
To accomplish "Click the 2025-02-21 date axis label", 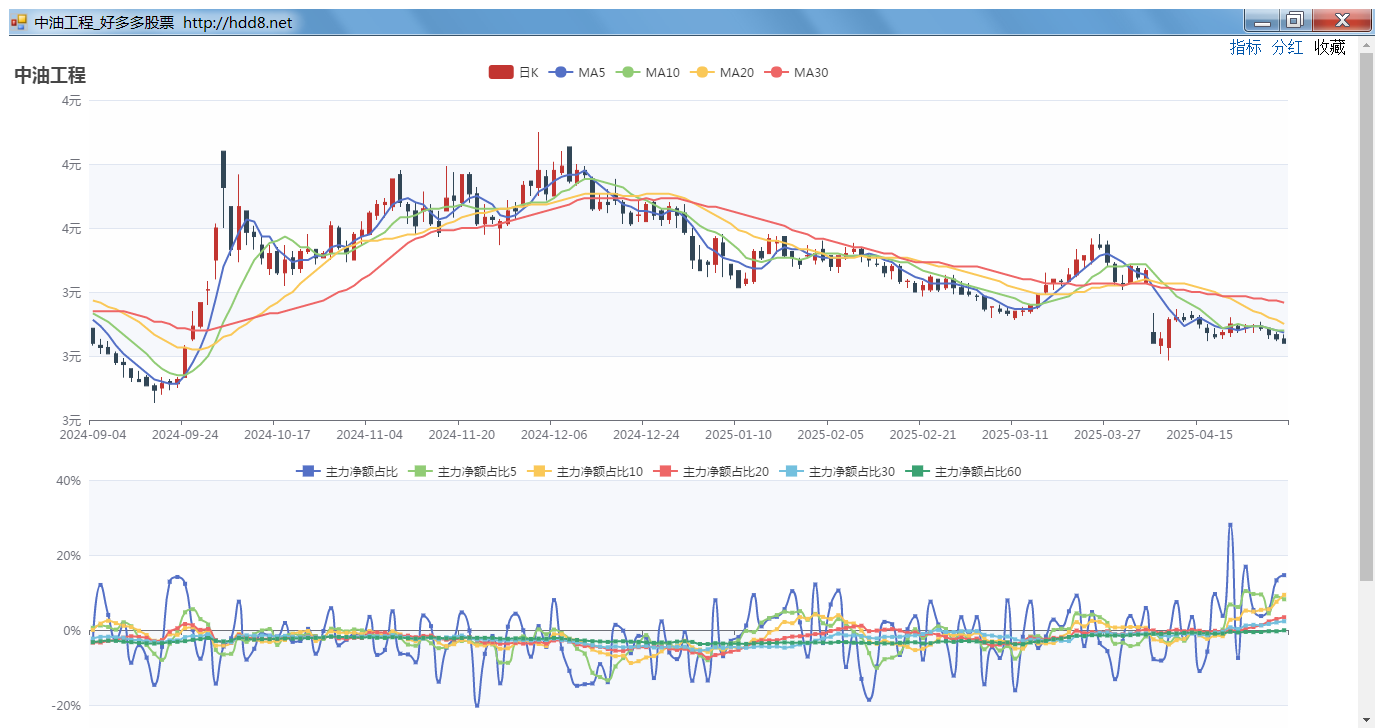I will click(922, 435).
